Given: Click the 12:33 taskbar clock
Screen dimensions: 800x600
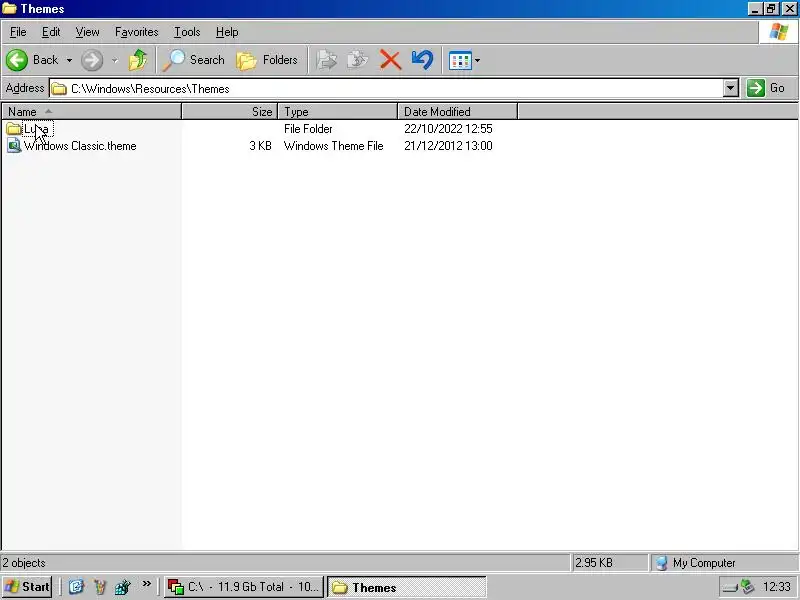Looking at the screenshot, I should click(x=777, y=587).
